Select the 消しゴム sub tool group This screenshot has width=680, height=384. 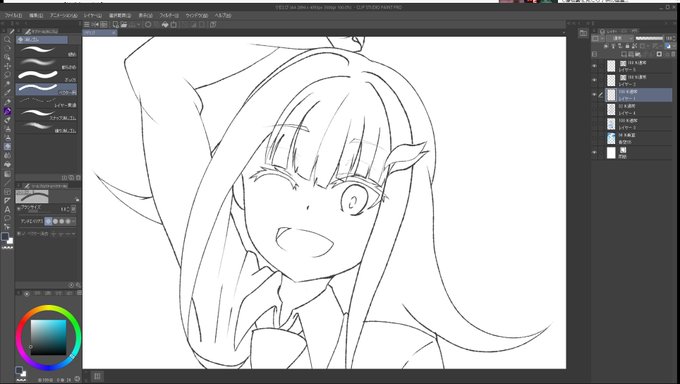[x=42, y=39]
